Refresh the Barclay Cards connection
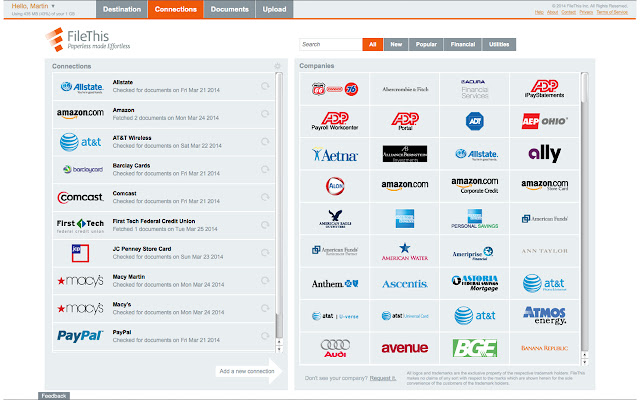 coord(265,169)
